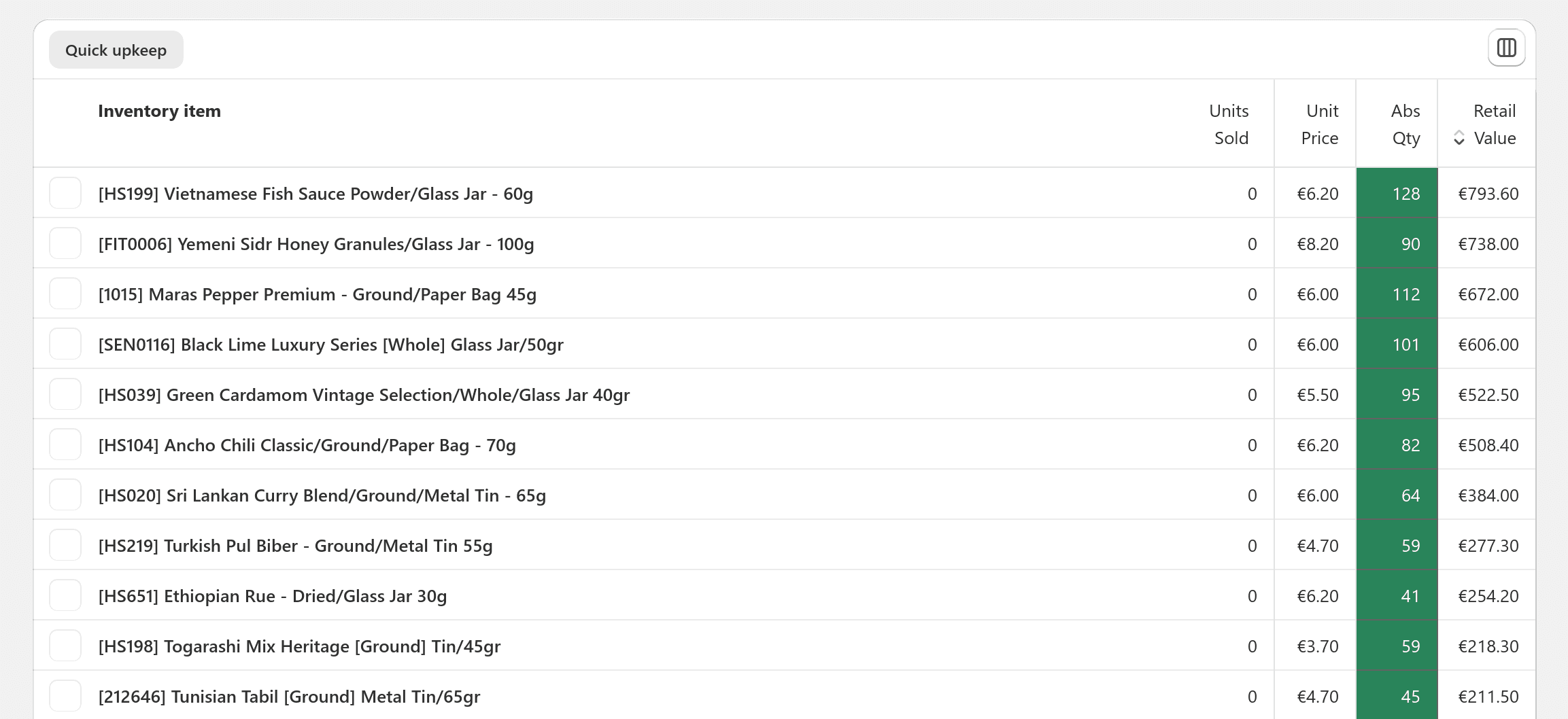1568x719 pixels.
Task: Click the Inventory item column header
Action: [159, 111]
